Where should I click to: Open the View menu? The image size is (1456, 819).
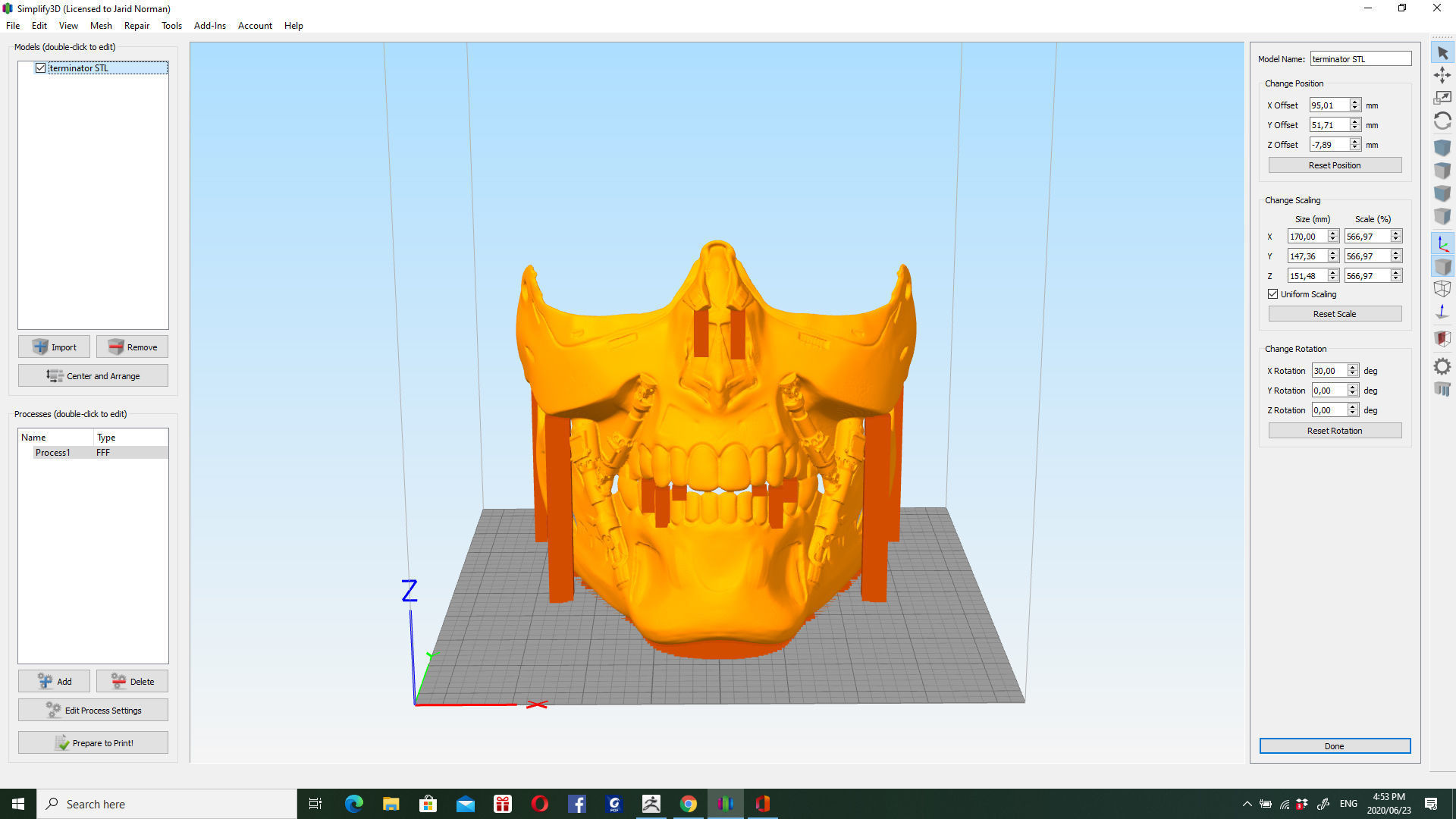(68, 25)
